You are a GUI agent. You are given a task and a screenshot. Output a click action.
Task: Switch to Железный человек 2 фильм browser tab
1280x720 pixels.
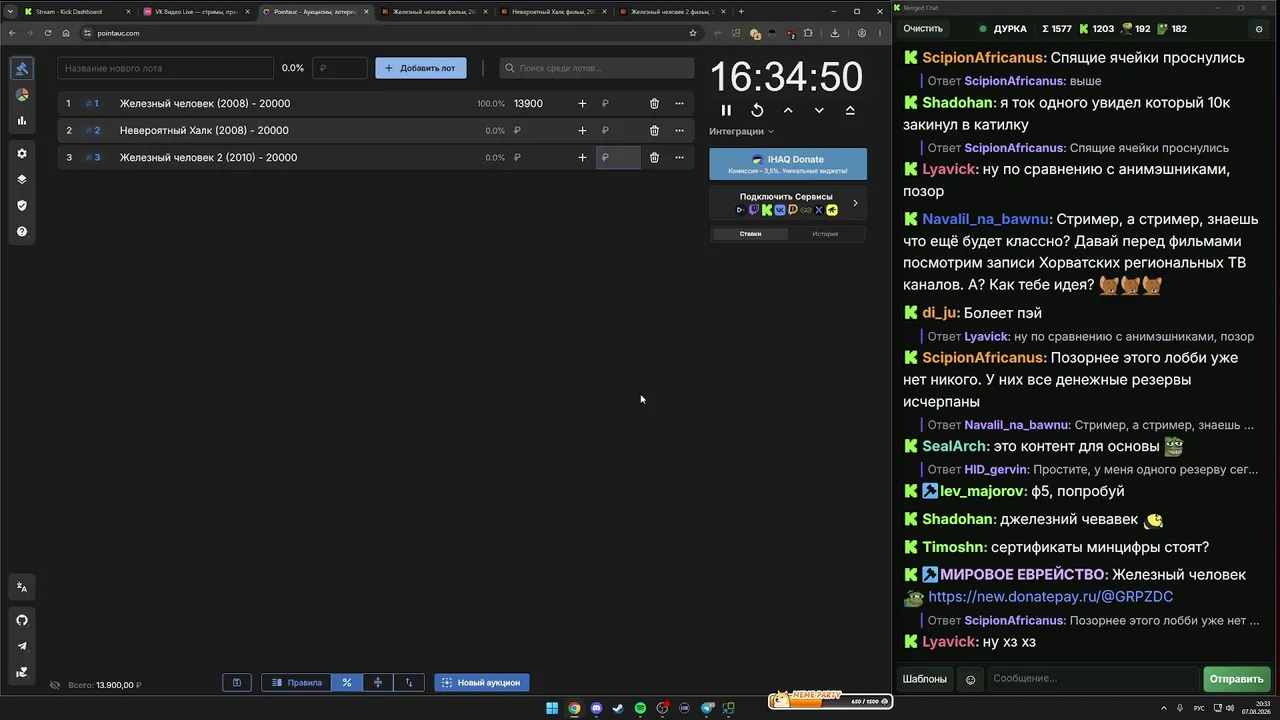coord(671,11)
